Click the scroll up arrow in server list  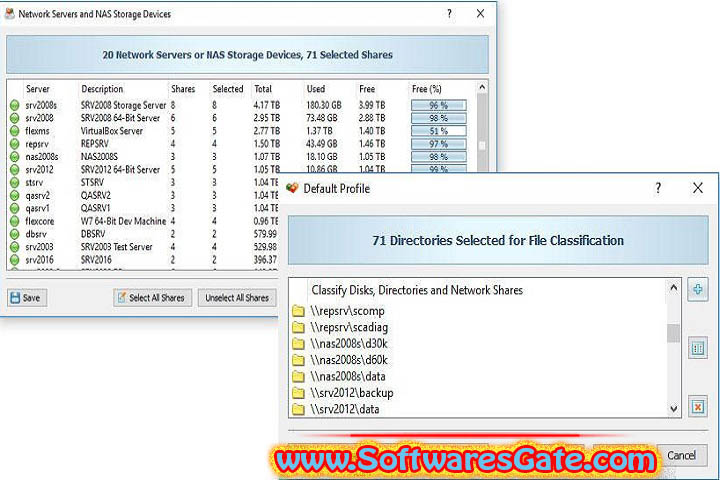click(482, 87)
